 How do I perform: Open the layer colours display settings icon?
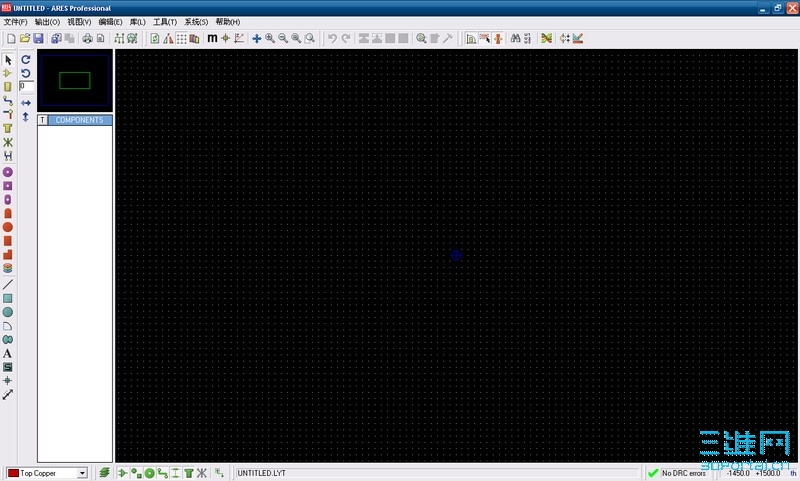point(194,38)
